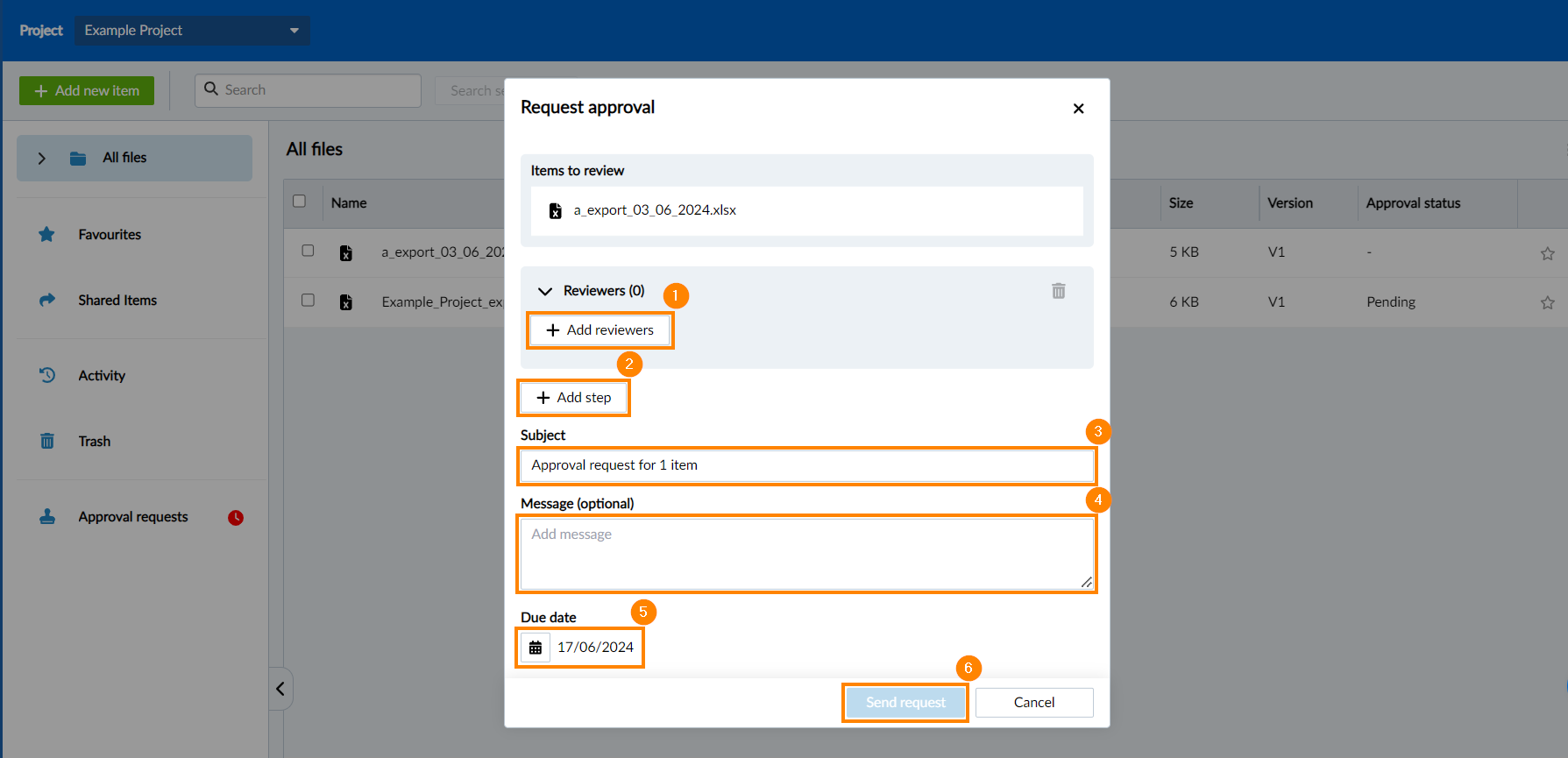Click the Subject input field
Image resolution: width=1568 pixels, height=758 pixels.
(806, 465)
